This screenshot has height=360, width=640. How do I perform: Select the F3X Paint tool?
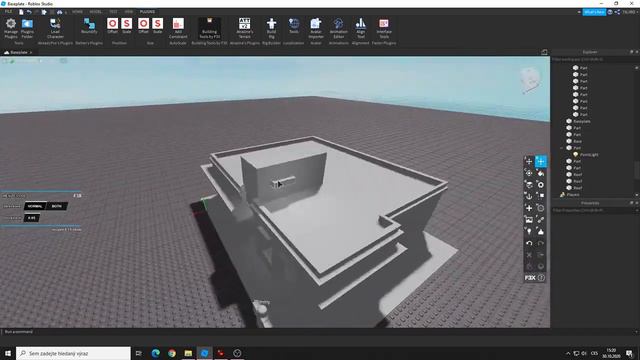pyautogui.click(x=541, y=173)
